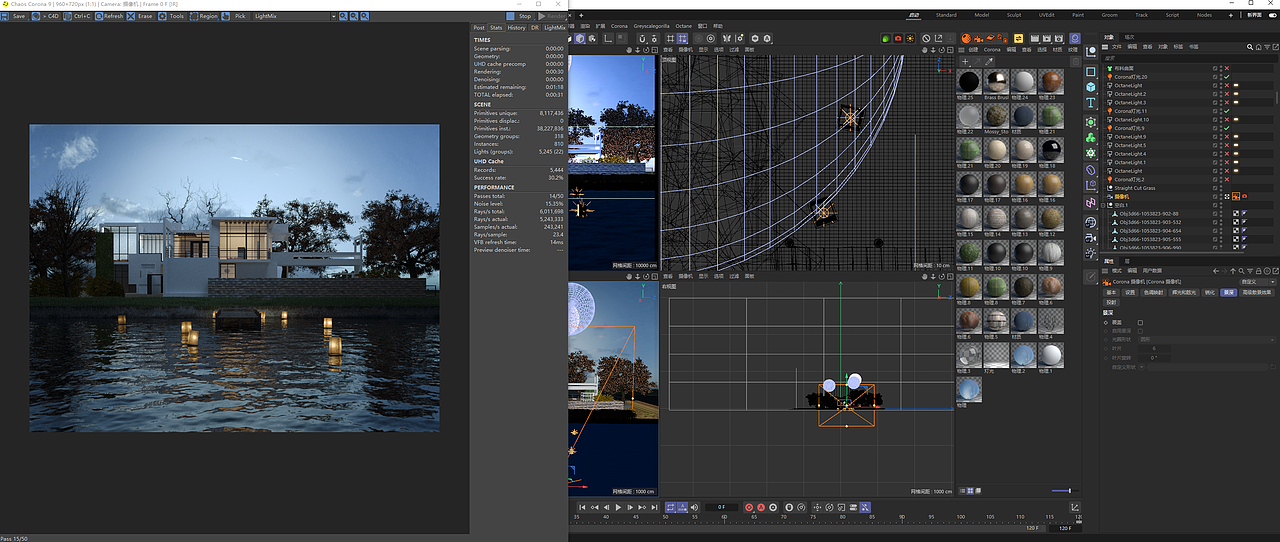Select Straight Cut Grass object
Viewport: 1280px width, 542px height.
1134,188
